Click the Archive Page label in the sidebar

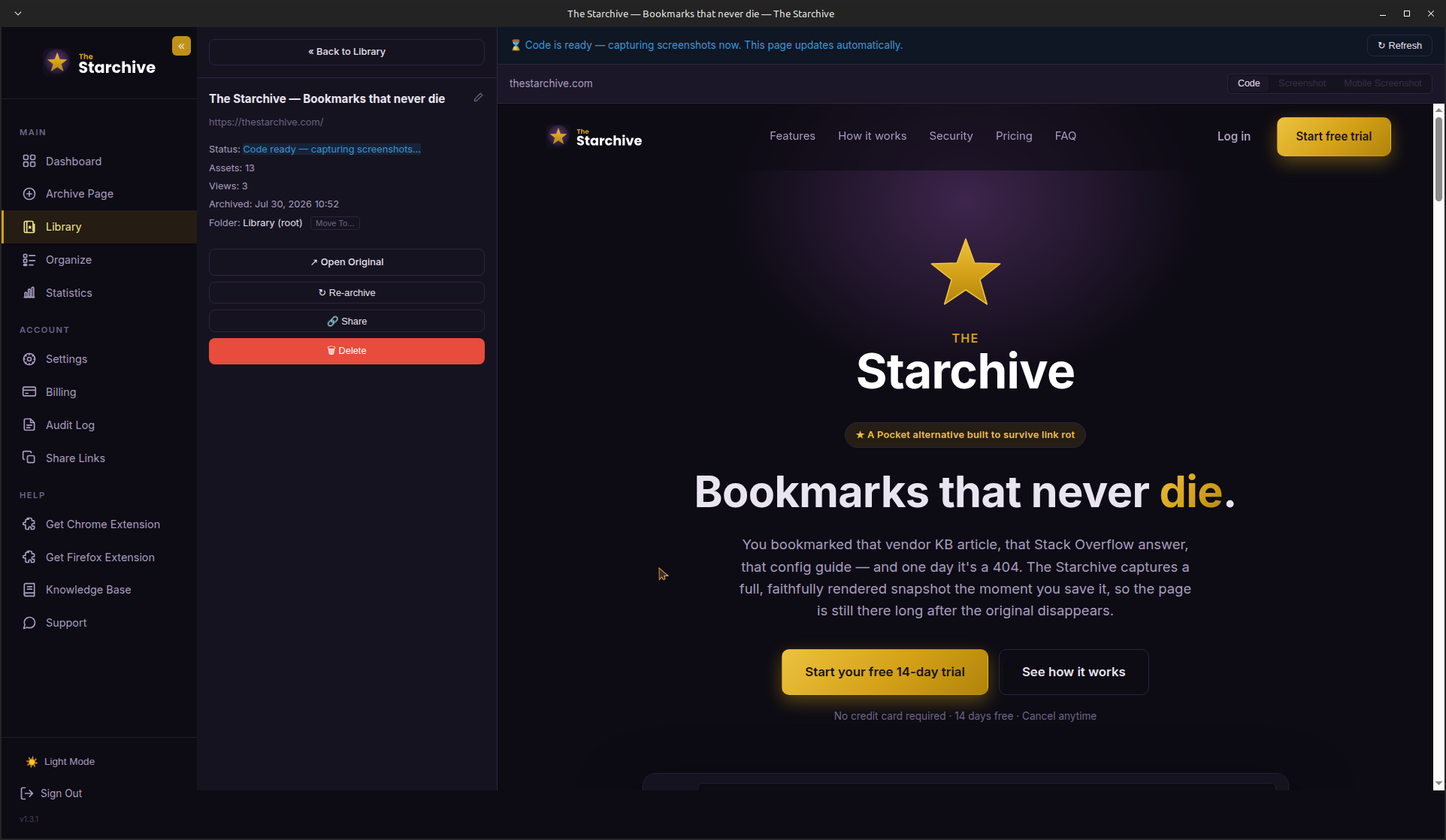coord(80,194)
